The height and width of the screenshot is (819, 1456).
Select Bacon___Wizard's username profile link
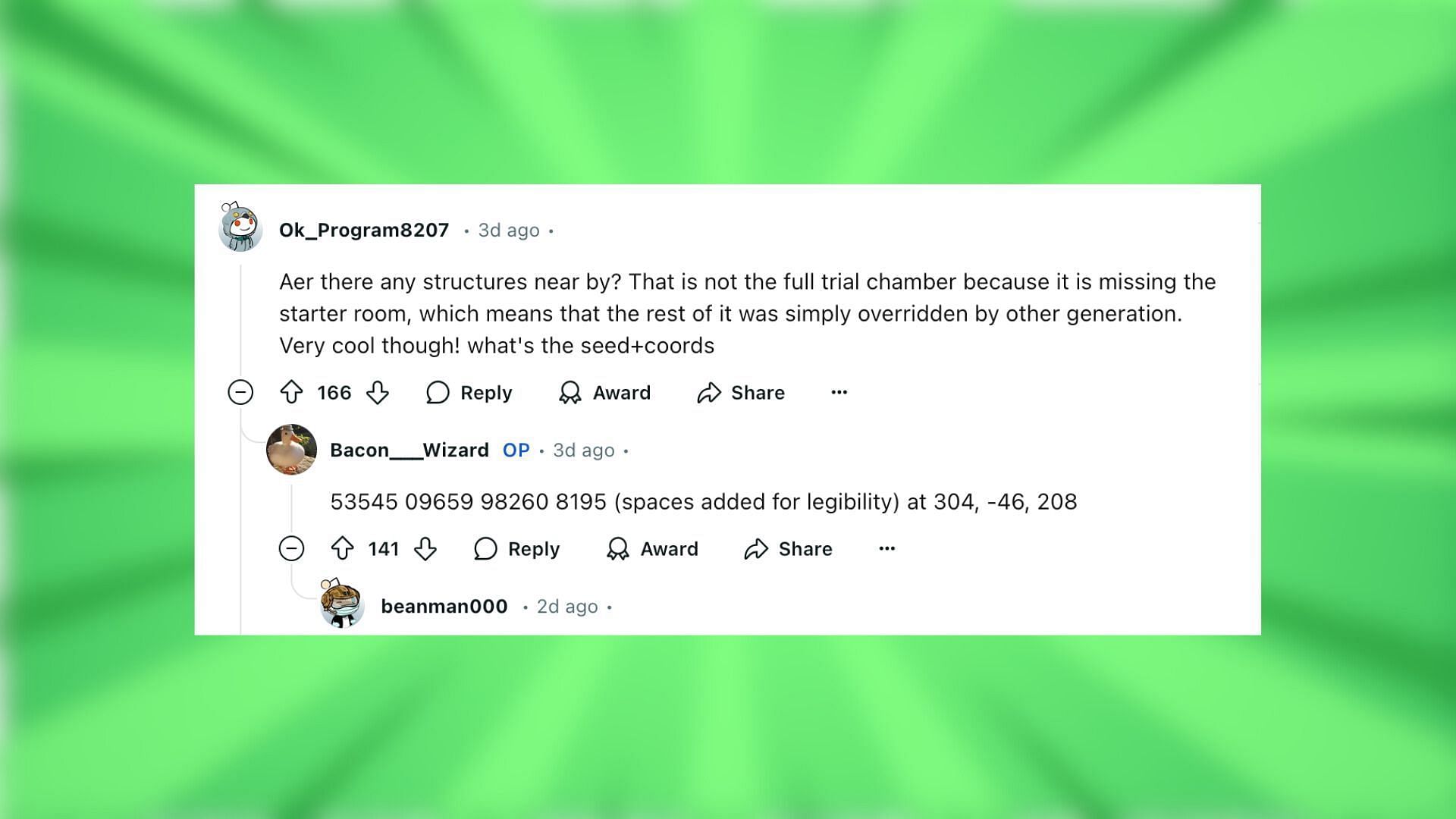pyautogui.click(x=410, y=449)
